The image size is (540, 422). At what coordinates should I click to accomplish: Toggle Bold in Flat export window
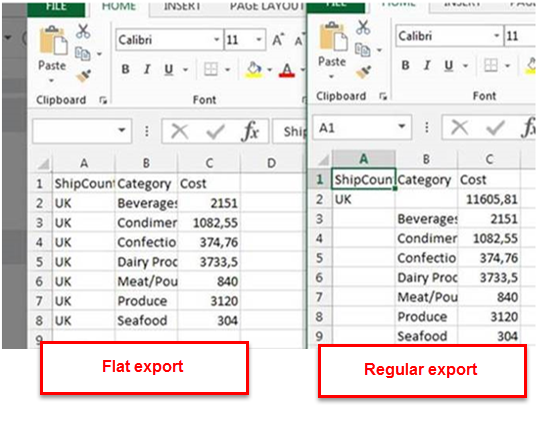tap(126, 70)
